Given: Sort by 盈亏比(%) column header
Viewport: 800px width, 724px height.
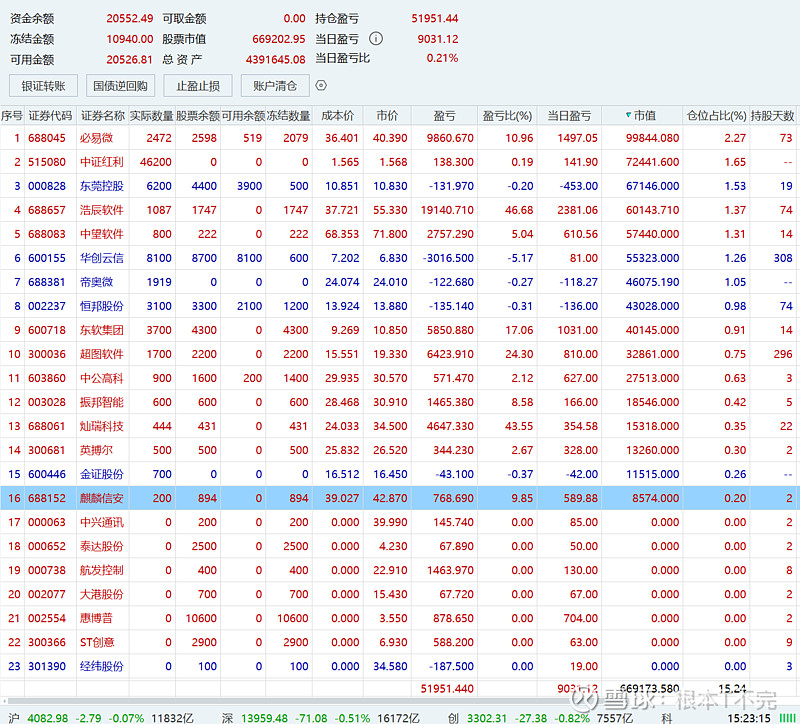Looking at the screenshot, I should coord(507,116).
